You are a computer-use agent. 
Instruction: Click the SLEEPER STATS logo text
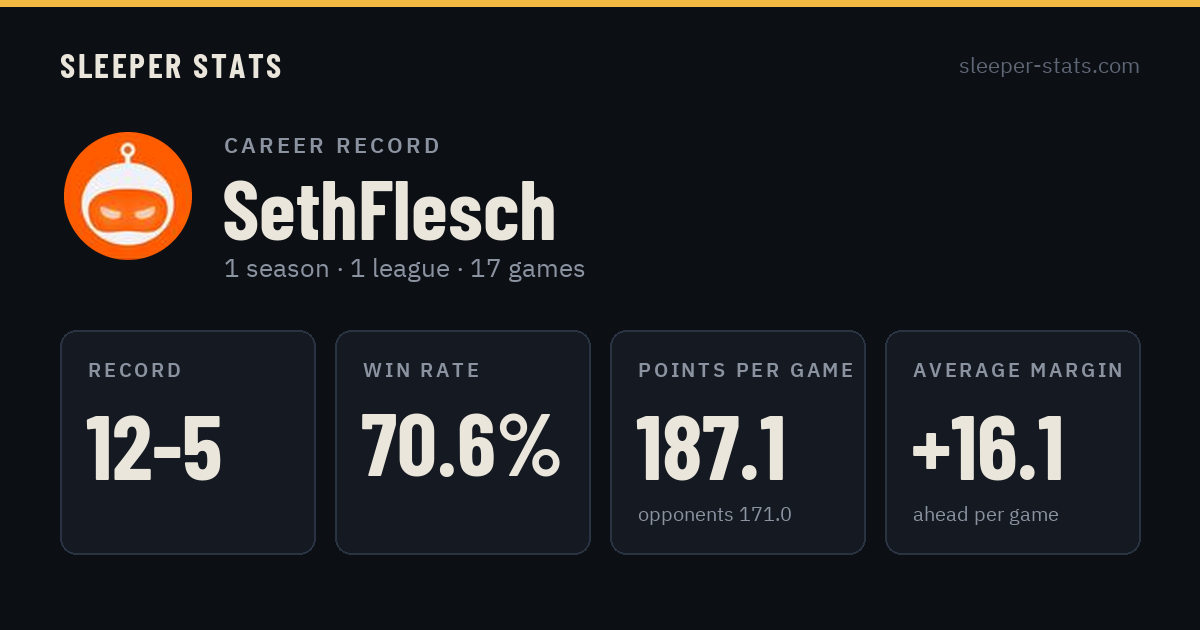coord(171,67)
